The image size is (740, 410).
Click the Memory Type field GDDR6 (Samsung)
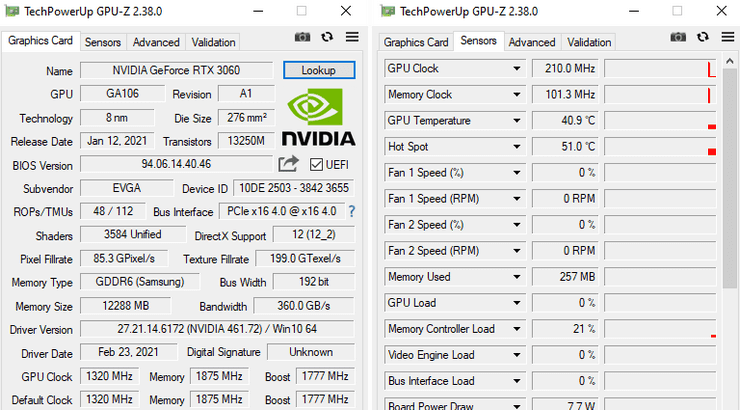pyautogui.click(x=140, y=282)
